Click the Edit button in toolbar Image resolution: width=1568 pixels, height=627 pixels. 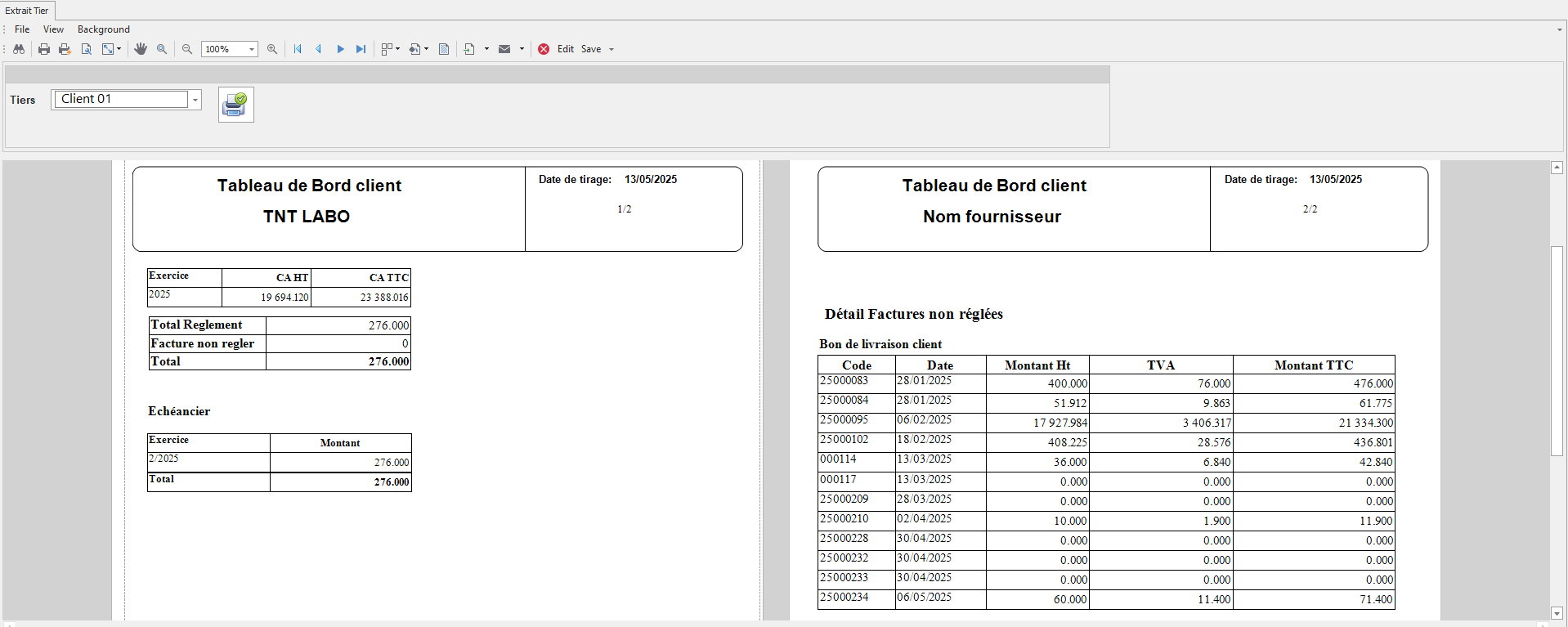(x=565, y=49)
